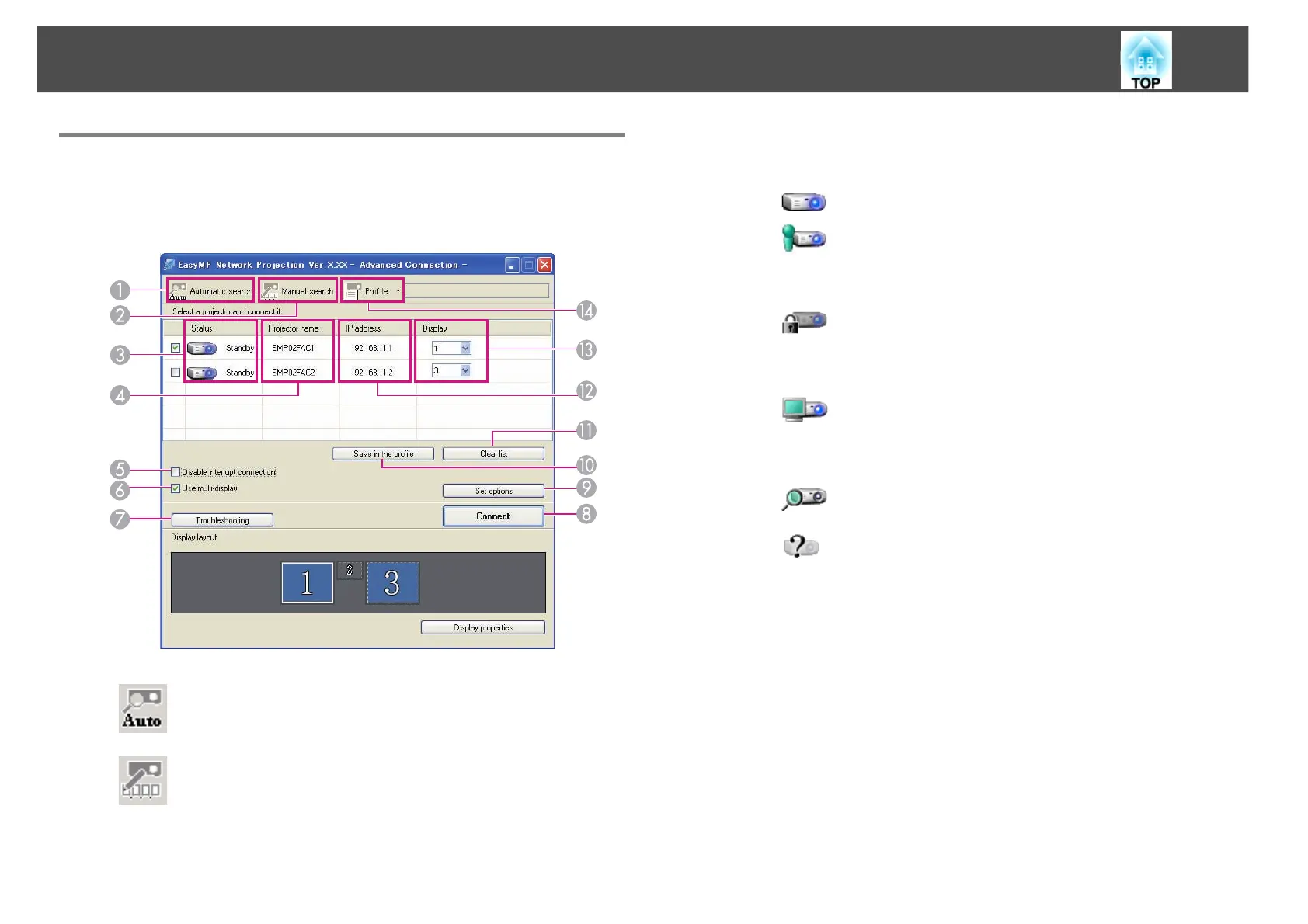This screenshot has height=924, width=1308.
Task: Open the Display dropdown showing 3
Action: click(x=451, y=370)
